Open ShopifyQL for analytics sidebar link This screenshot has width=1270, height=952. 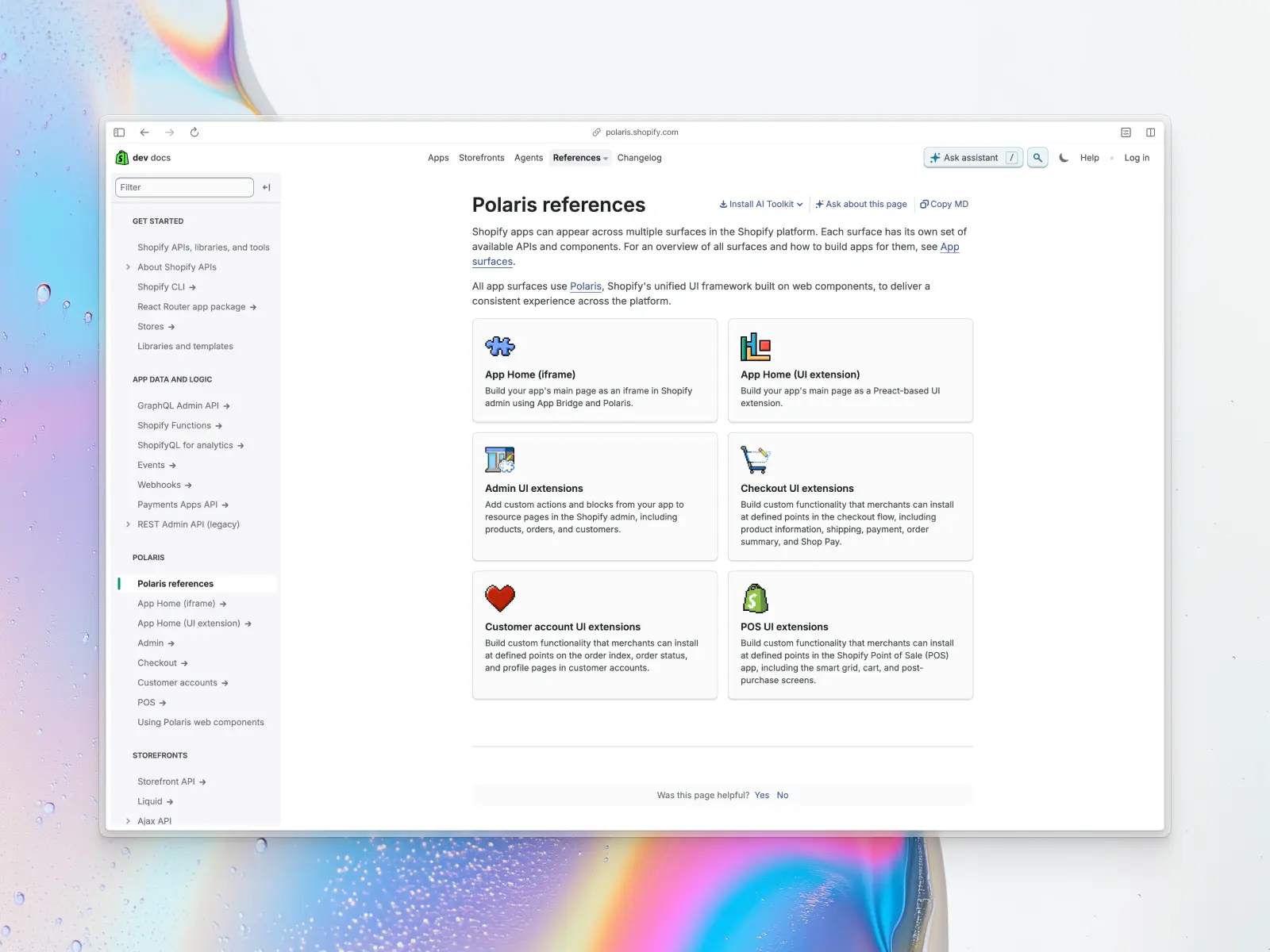190,446
